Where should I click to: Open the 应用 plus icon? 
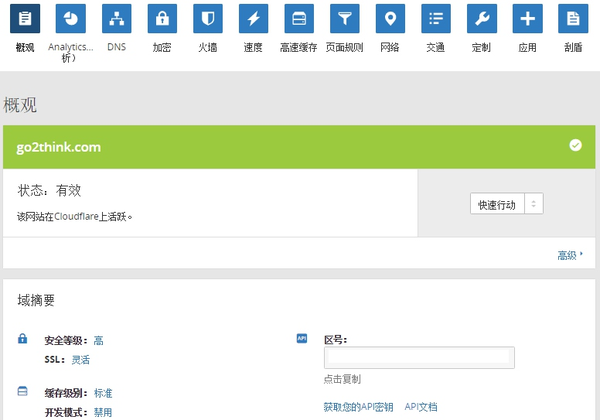click(527, 18)
